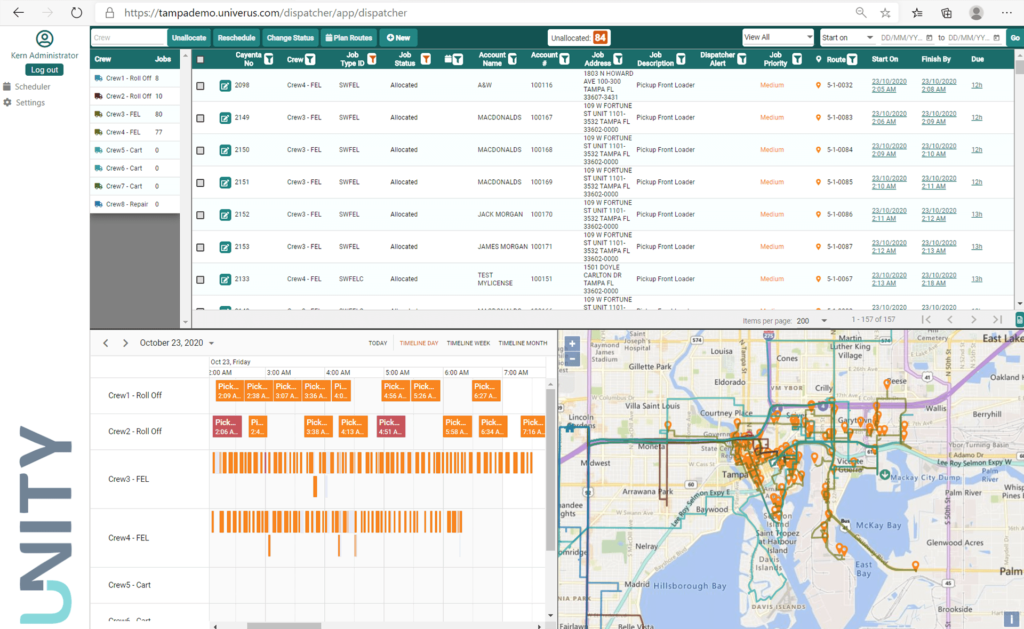The image size is (1024, 629).
Task: Select checkbox for job 2152 row
Action: pos(200,214)
